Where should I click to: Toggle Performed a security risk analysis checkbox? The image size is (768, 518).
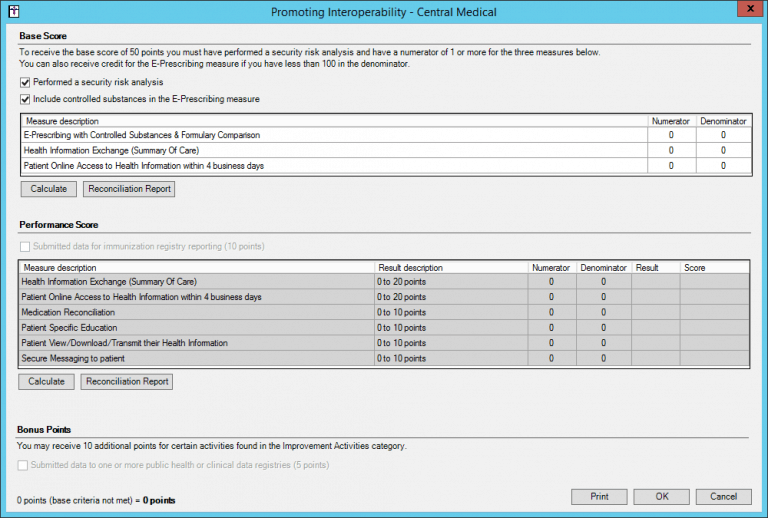[25, 82]
